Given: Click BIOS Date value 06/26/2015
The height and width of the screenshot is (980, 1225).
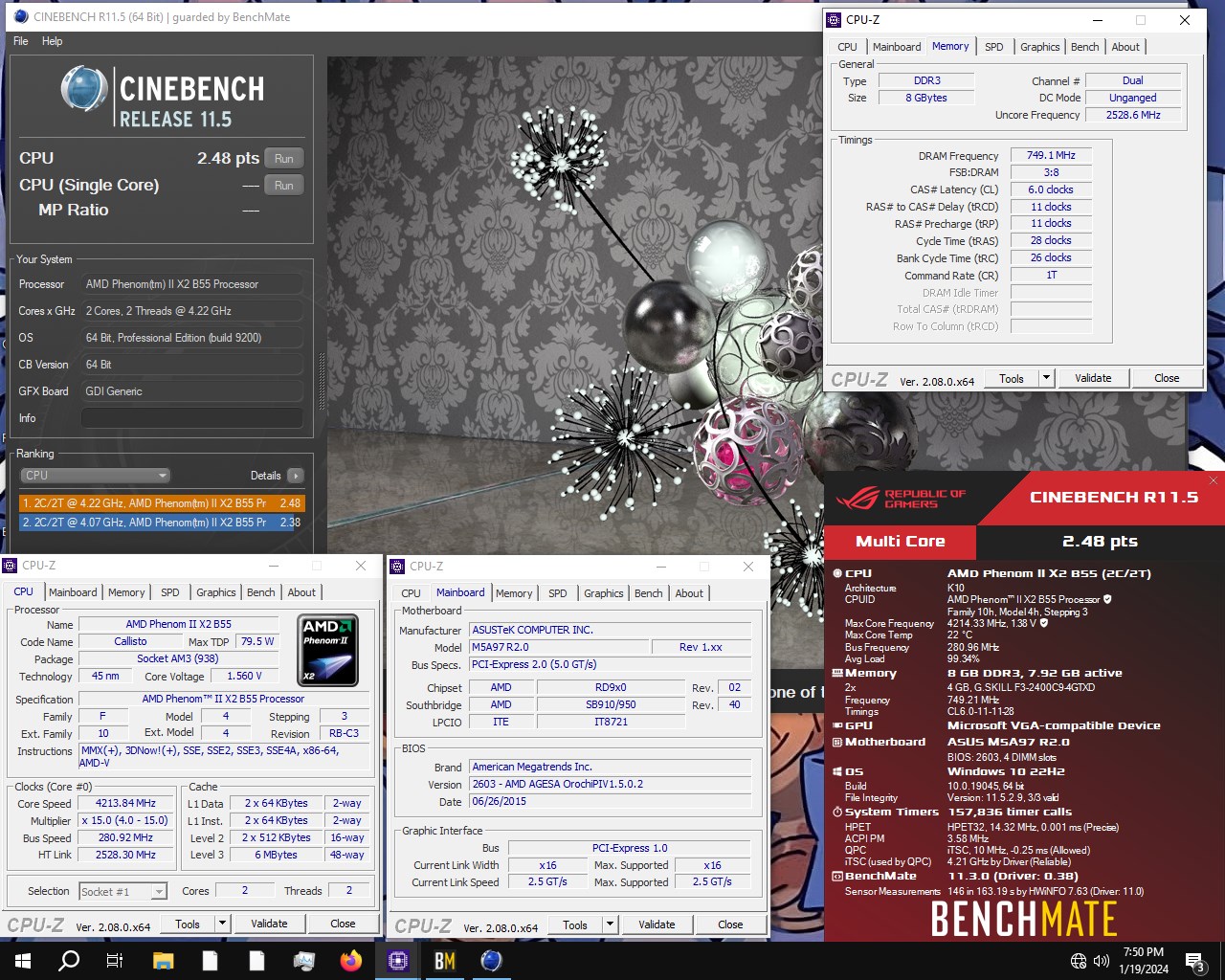Looking at the screenshot, I should click(x=611, y=802).
